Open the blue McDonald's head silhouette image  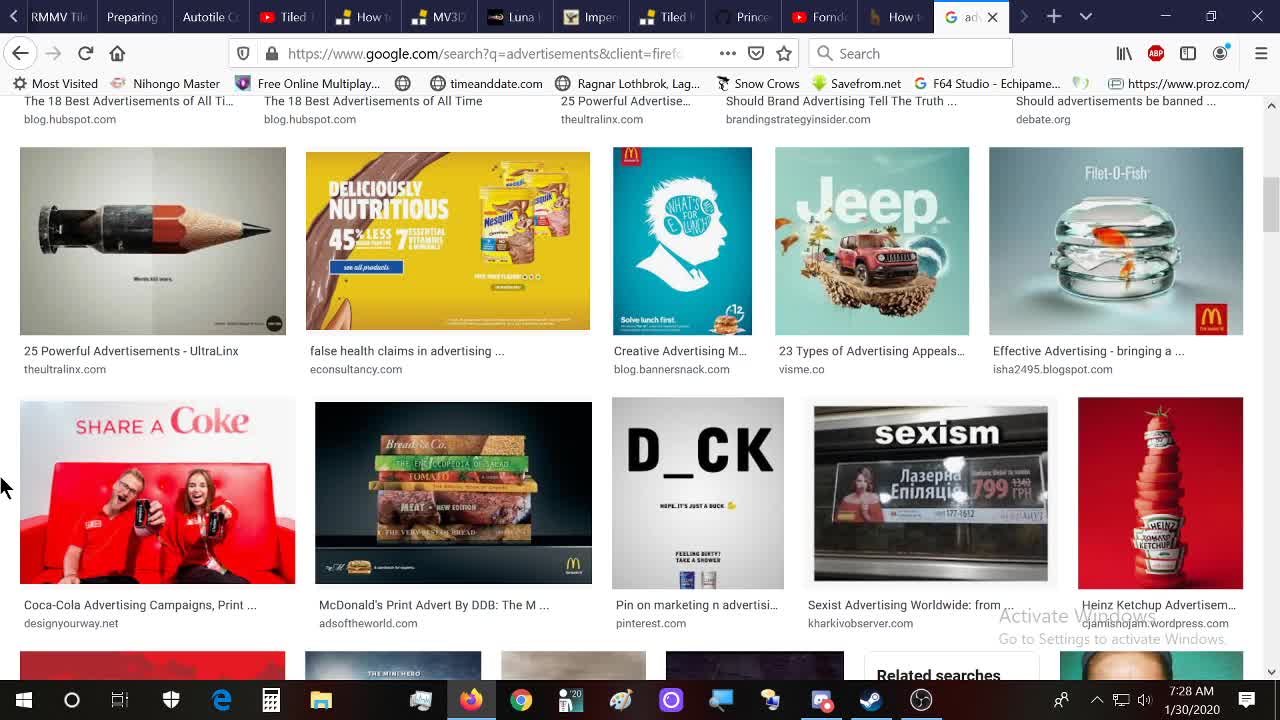(x=682, y=241)
